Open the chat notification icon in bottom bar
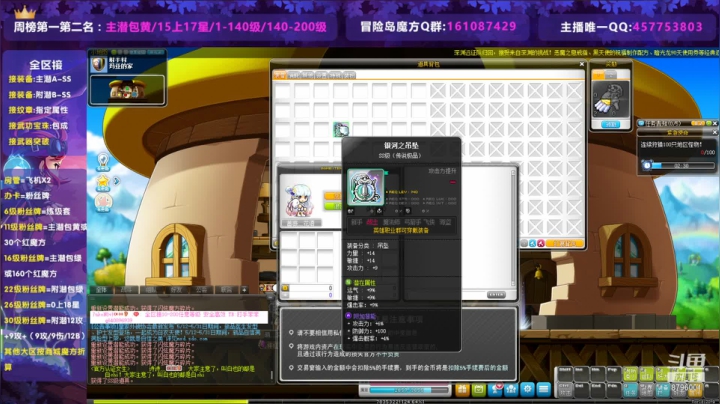Screen dimensions: 720x404 pyautogui.click(x=495, y=390)
